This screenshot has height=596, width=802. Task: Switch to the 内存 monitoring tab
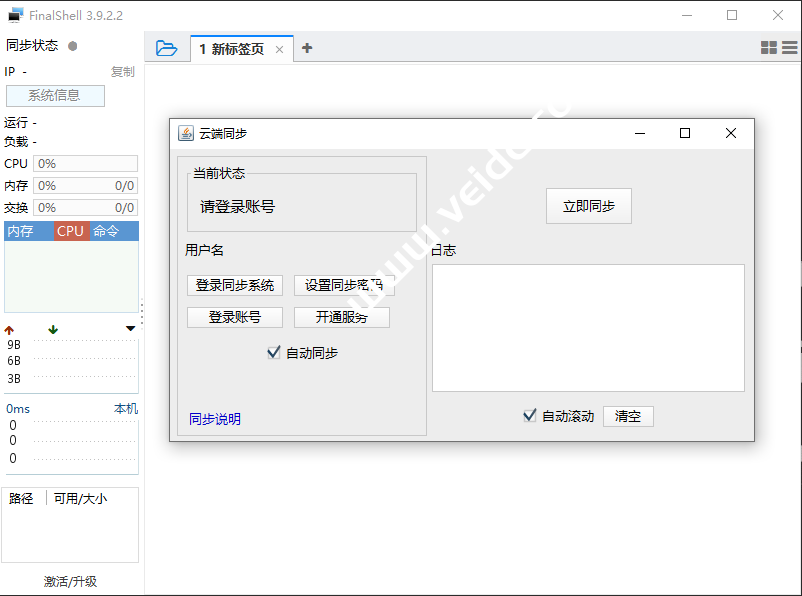(21, 231)
